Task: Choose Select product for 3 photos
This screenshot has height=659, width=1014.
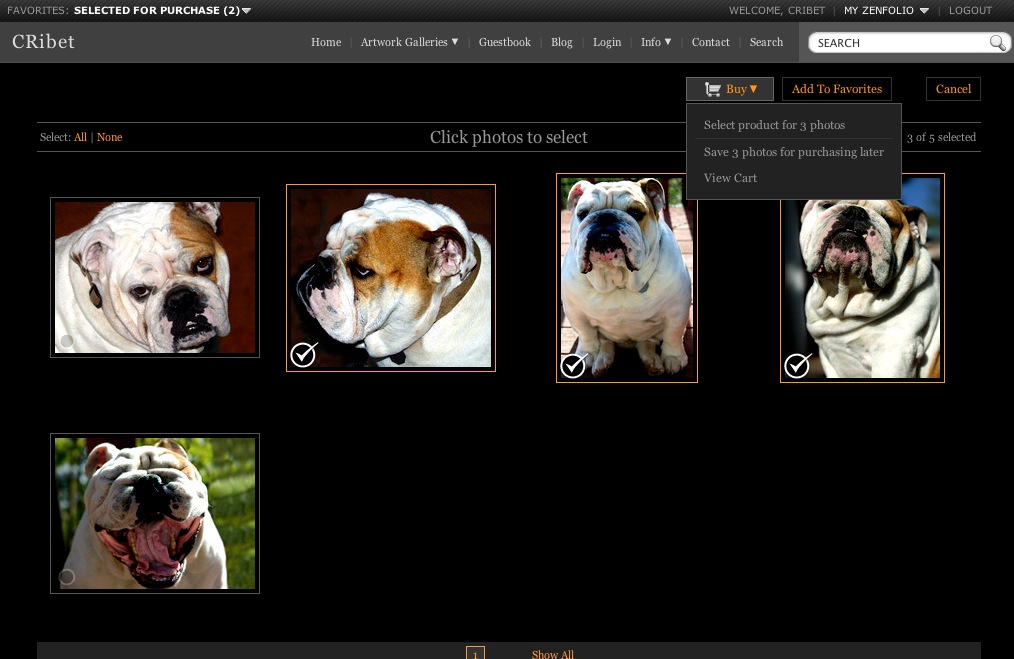Action: pyautogui.click(x=774, y=124)
